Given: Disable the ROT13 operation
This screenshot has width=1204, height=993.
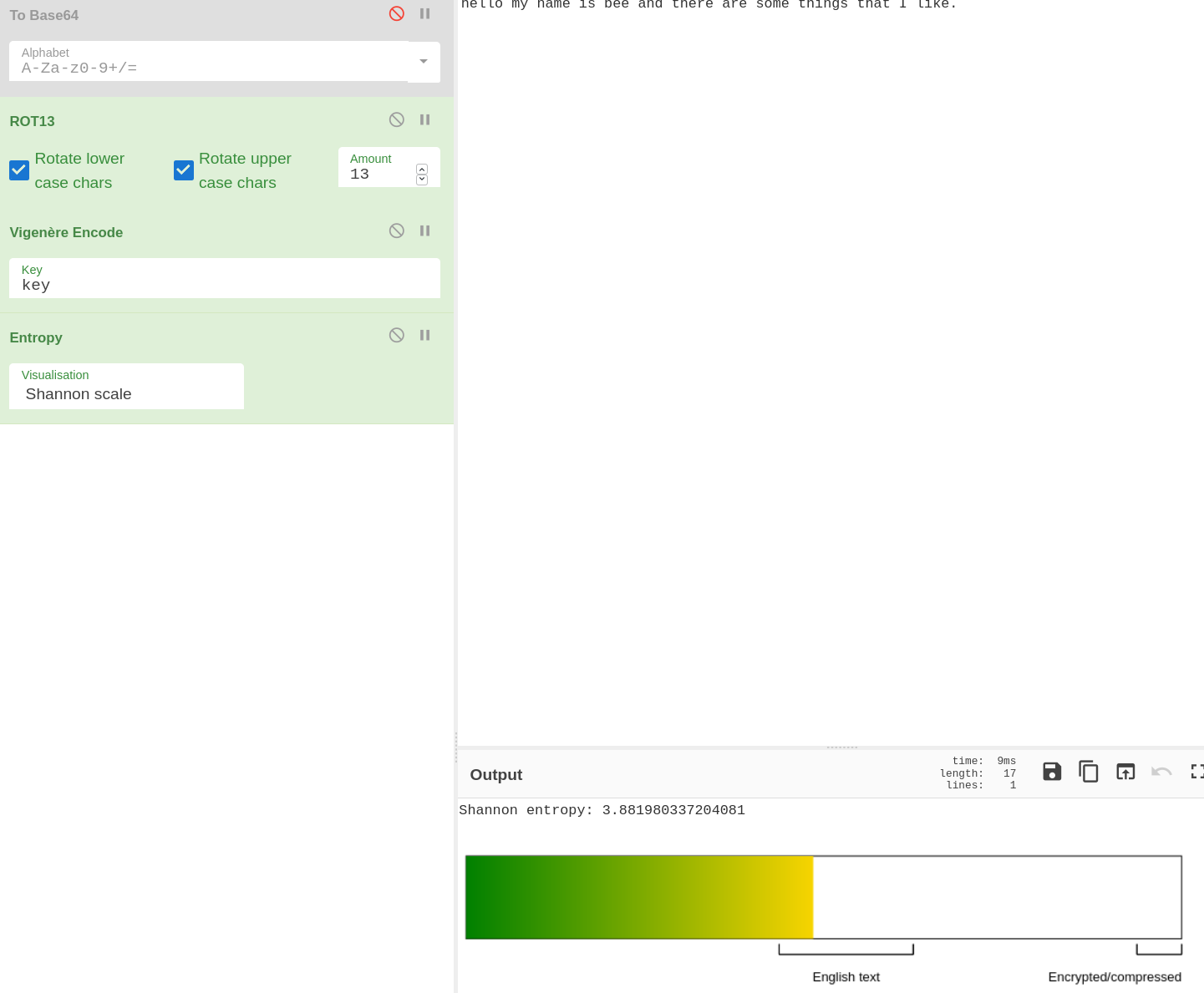Looking at the screenshot, I should point(397,119).
